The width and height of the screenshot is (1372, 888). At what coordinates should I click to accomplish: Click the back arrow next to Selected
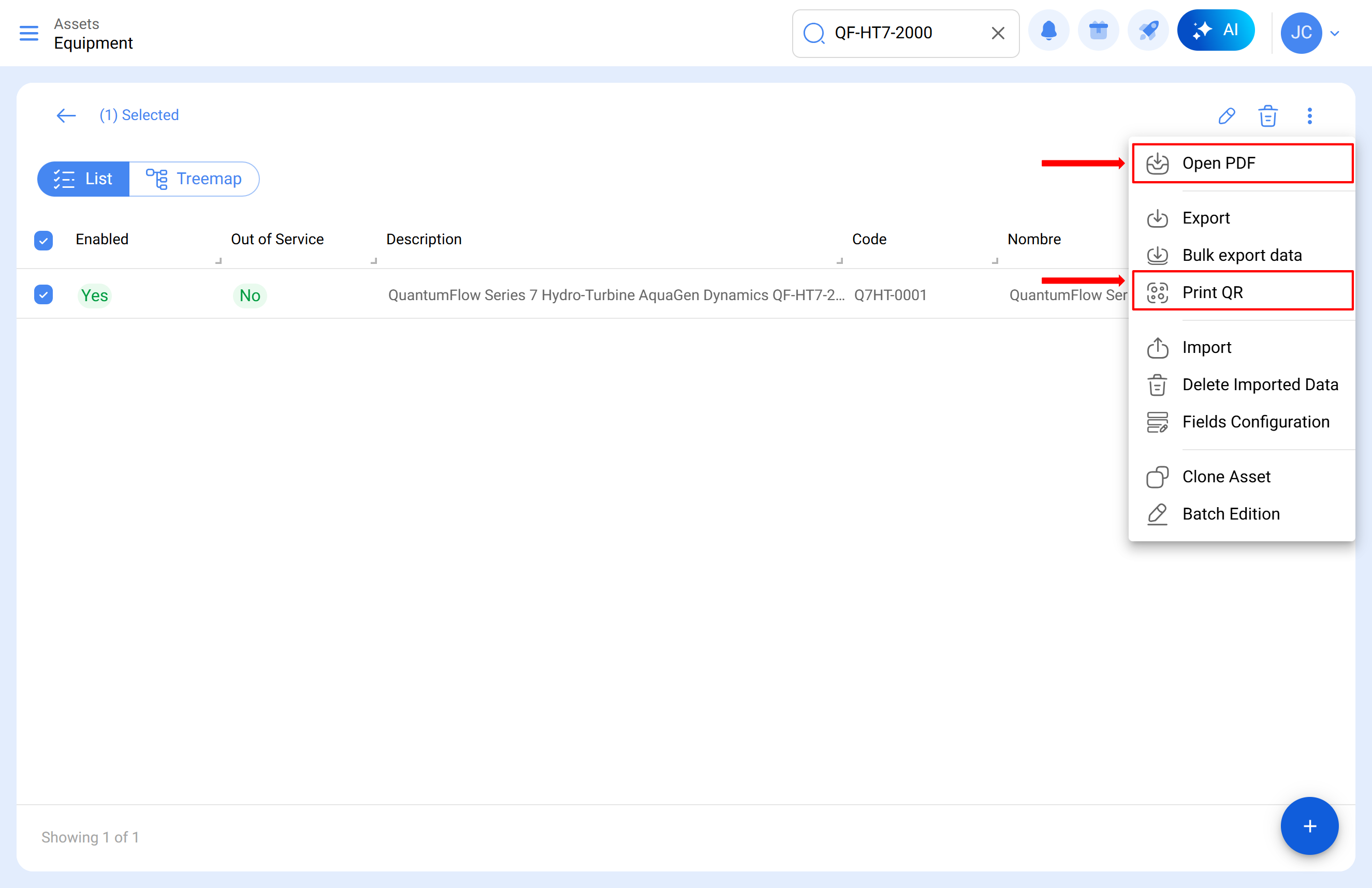[x=66, y=115]
